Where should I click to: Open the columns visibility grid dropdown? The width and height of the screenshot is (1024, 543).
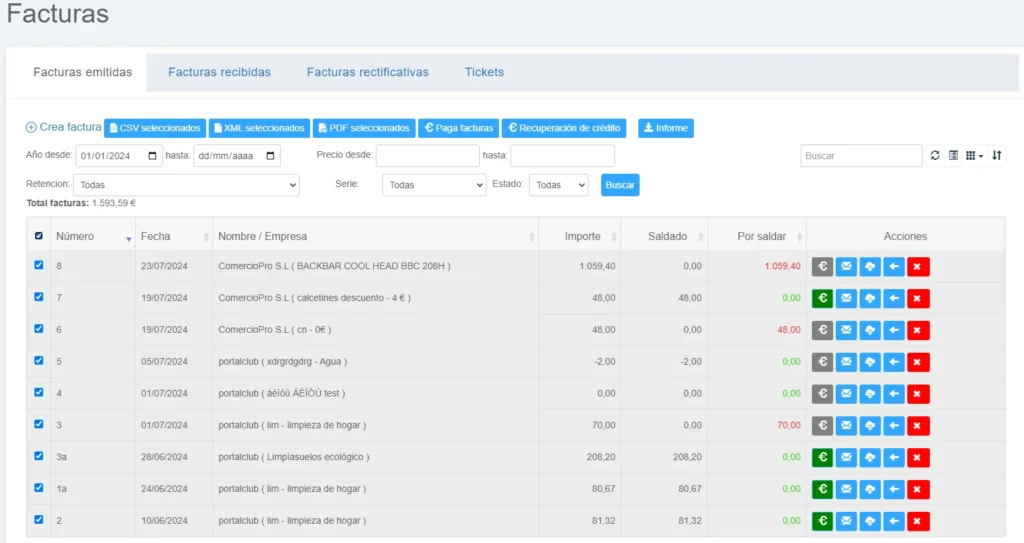tap(974, 156)
